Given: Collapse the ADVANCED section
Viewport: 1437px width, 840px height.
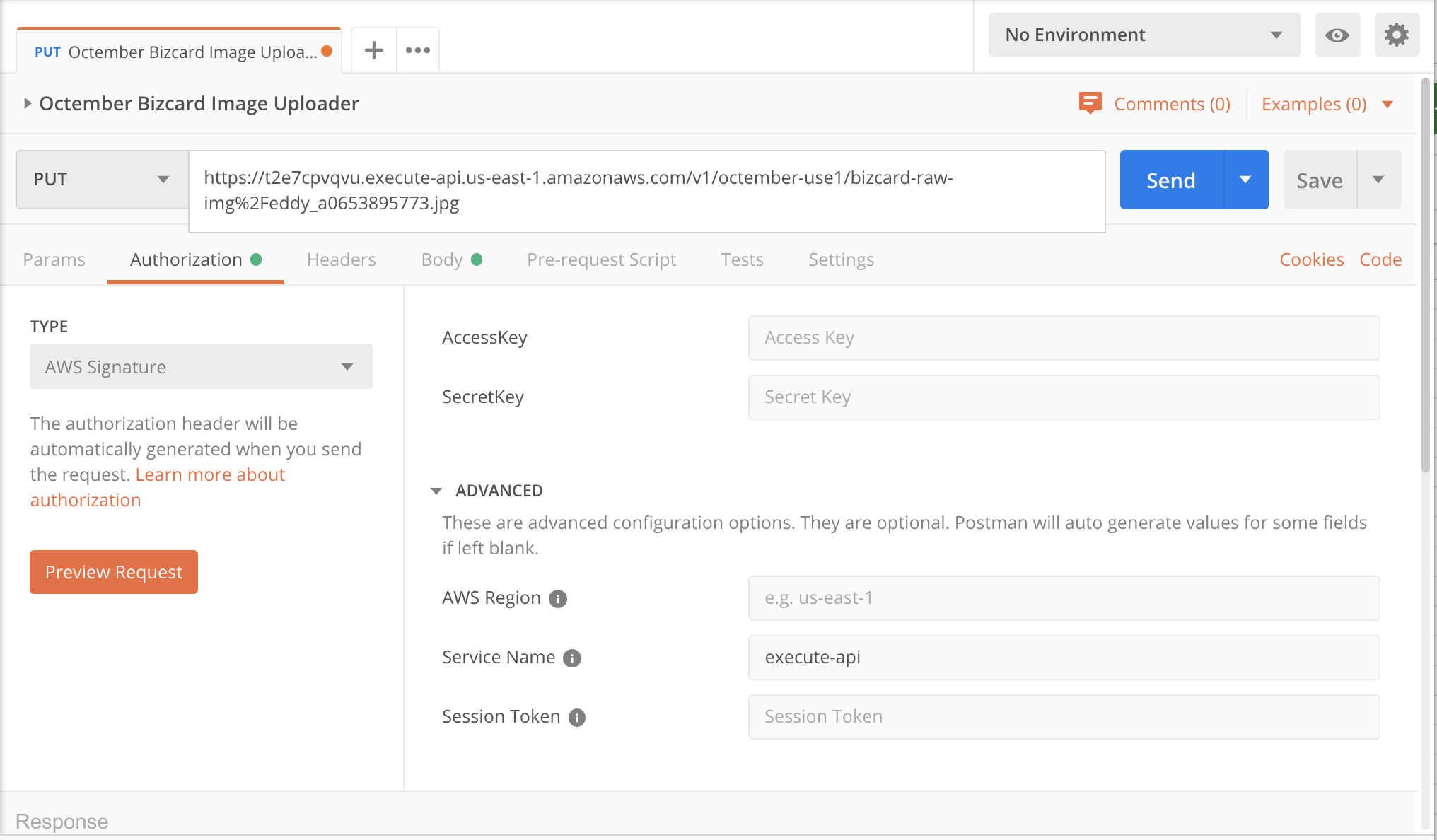Looking at the screenshot, I should pos(436,491).
